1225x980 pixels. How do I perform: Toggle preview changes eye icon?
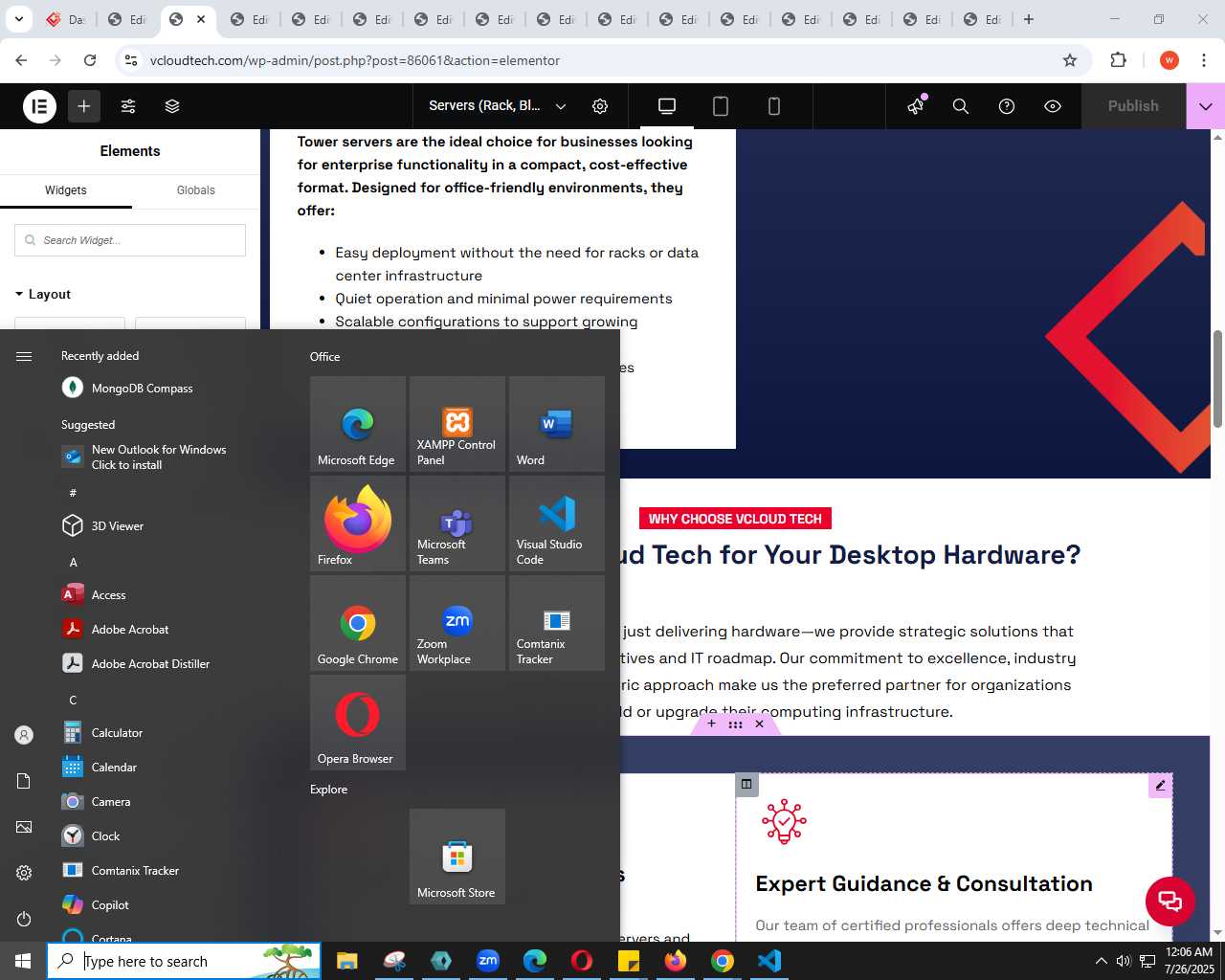coord(1053,106)
